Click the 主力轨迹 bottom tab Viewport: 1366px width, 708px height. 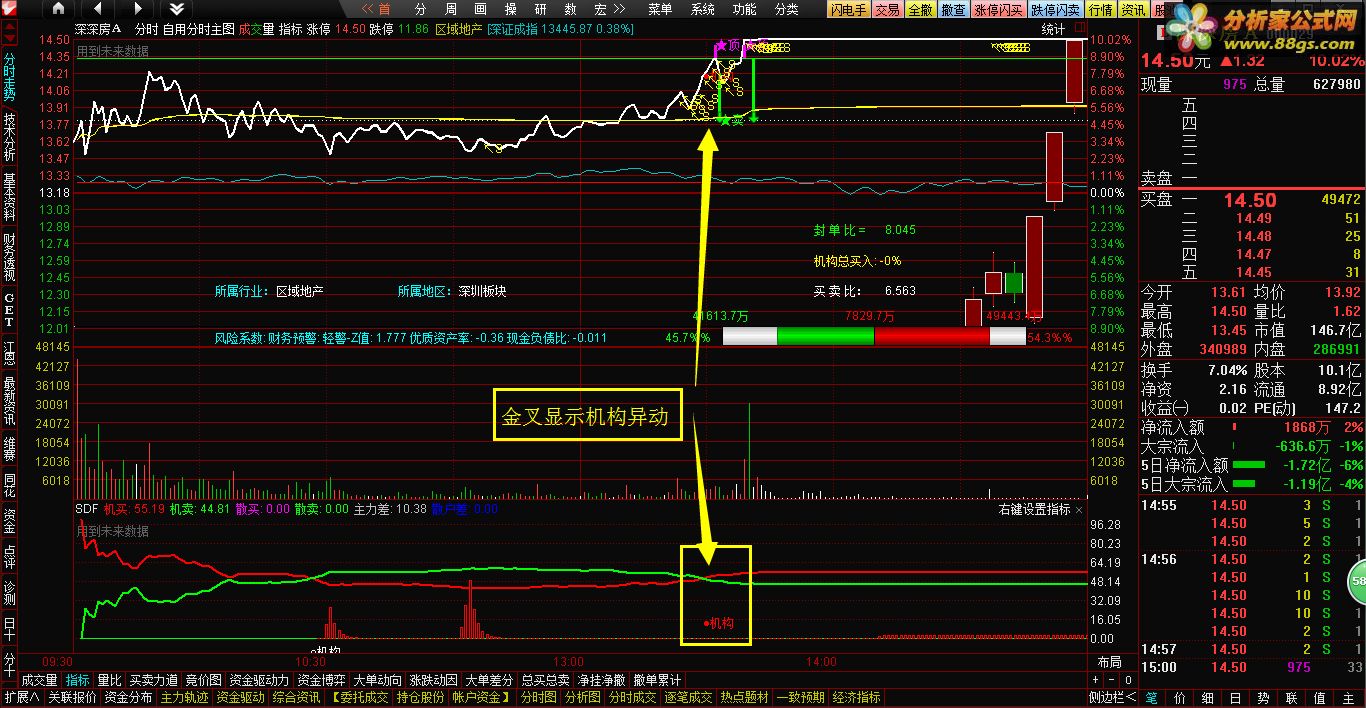coord(185,697)
